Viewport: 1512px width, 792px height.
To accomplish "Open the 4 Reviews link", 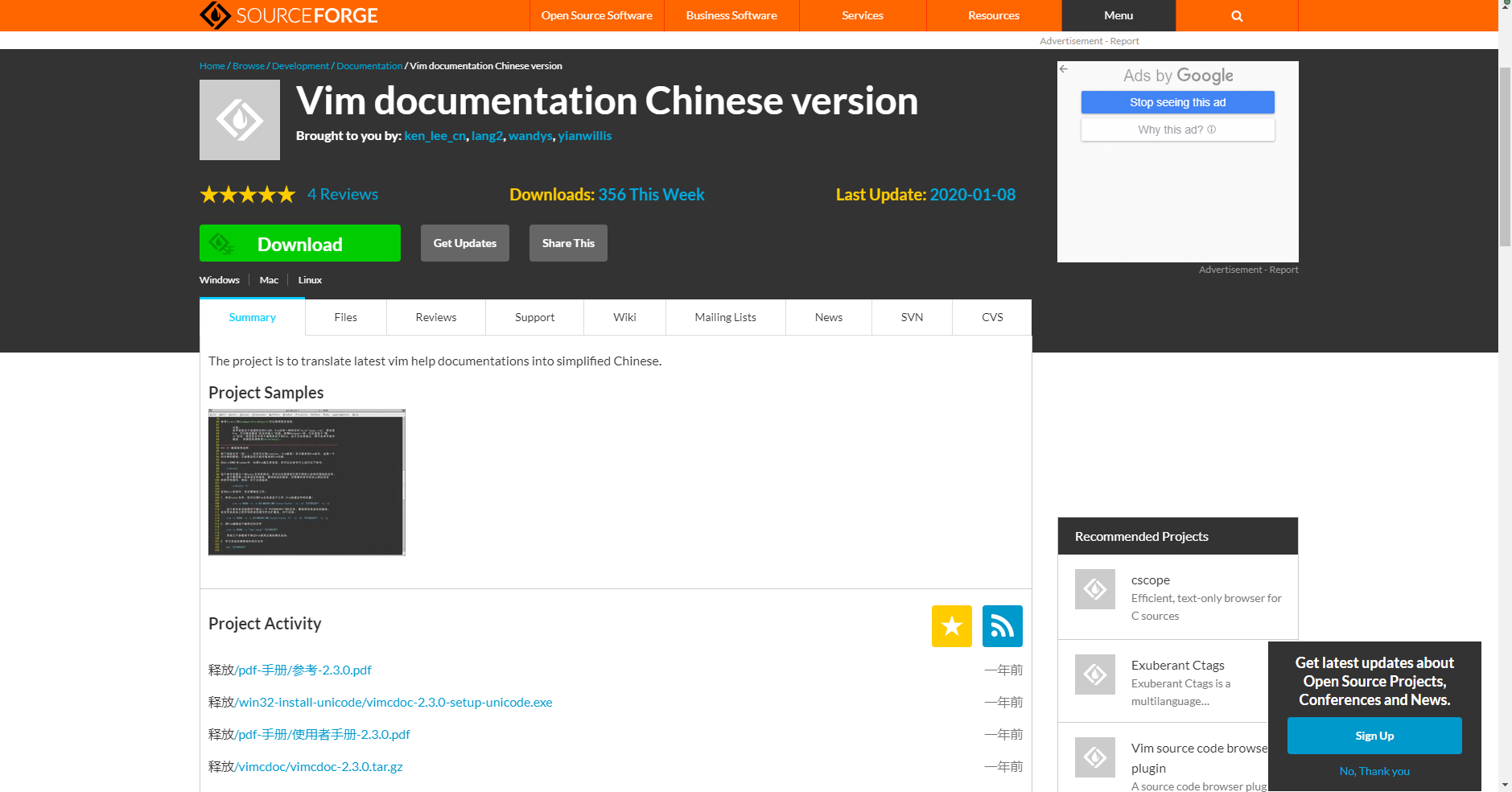I will (x=343, y=194).
